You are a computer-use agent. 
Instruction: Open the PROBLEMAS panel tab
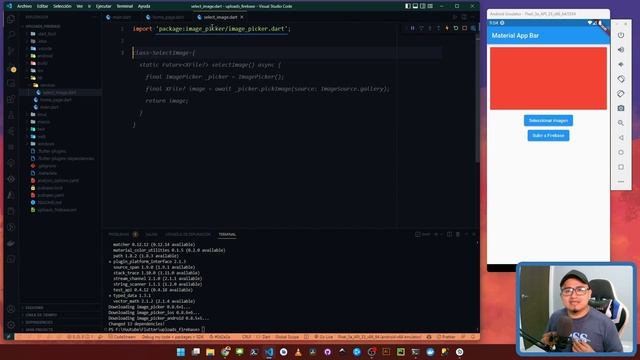coord(119,234)
